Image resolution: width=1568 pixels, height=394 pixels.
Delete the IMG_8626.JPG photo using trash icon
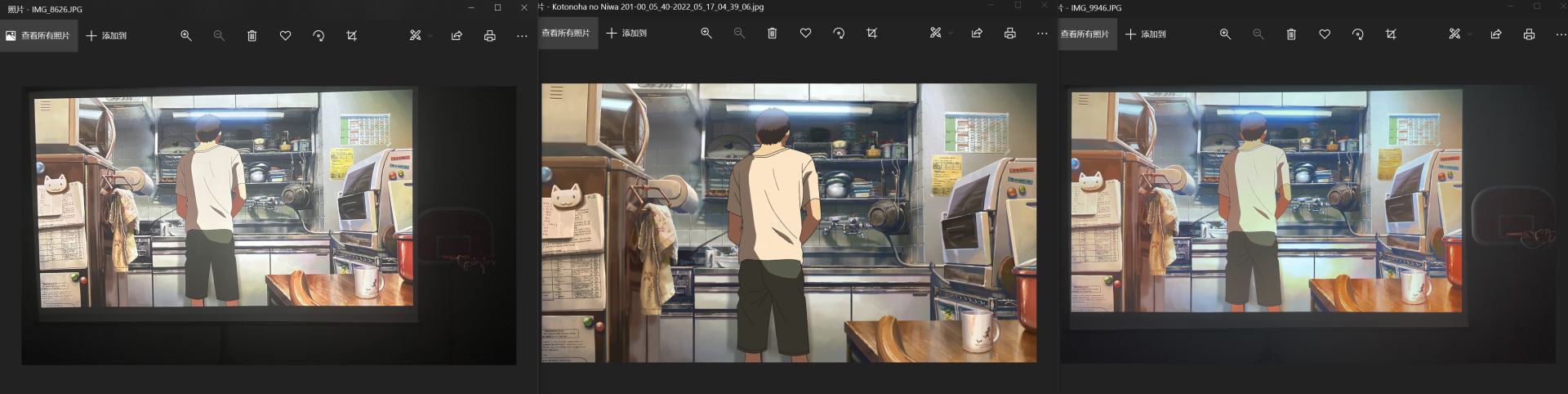(x=252, y=36)
